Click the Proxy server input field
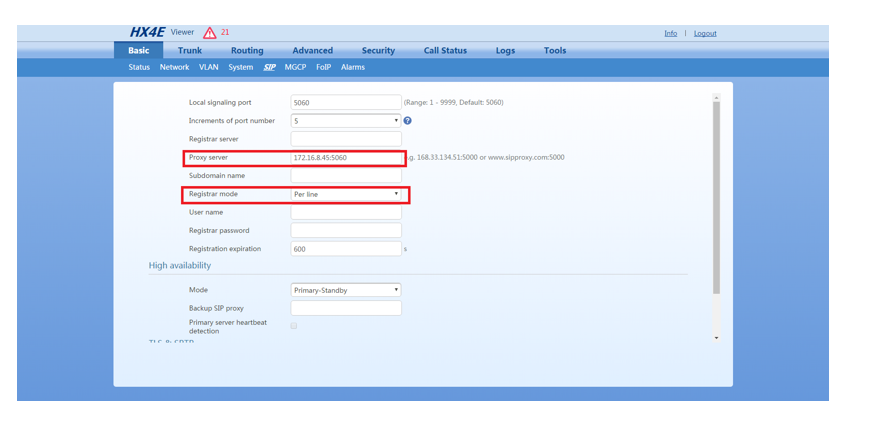This screenshot has width=876, height=442. 346,158
